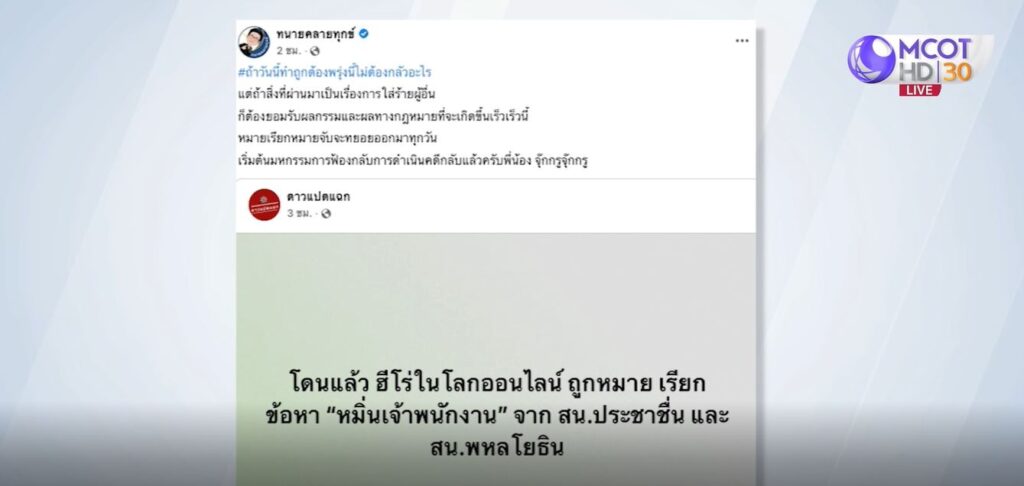Click the globe privacy icon beside 2 ชม.

click(x=315, y=51)
